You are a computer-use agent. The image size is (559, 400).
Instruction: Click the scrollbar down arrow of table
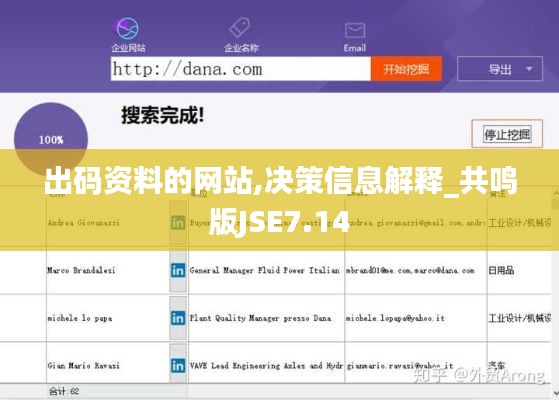[556, 393]
